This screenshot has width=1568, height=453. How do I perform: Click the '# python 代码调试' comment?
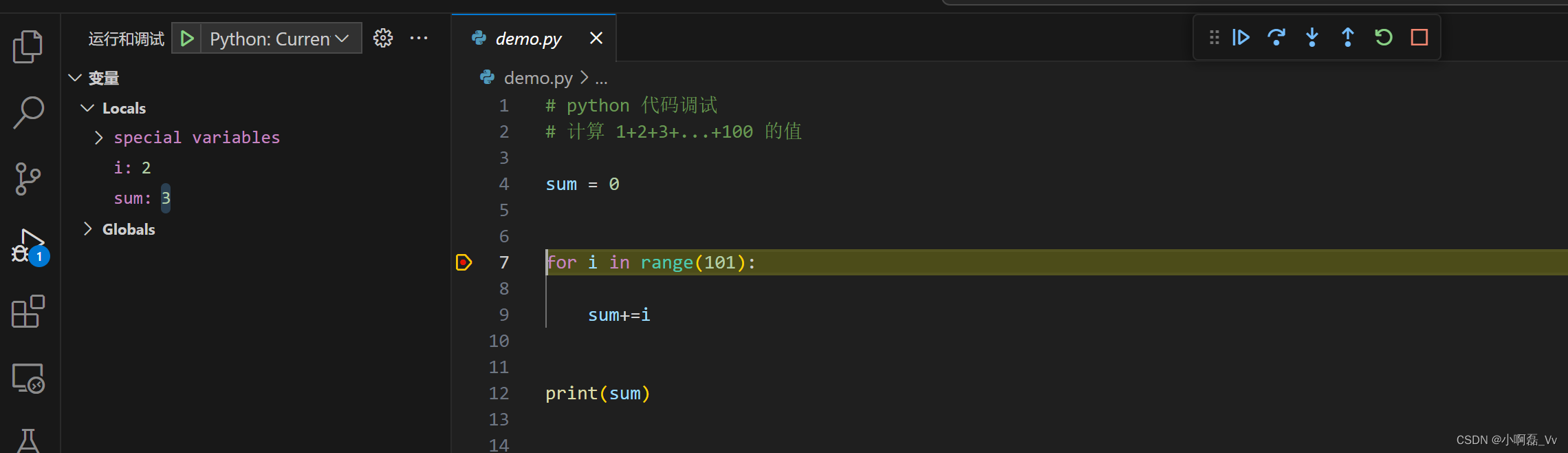tap(631, 105)
